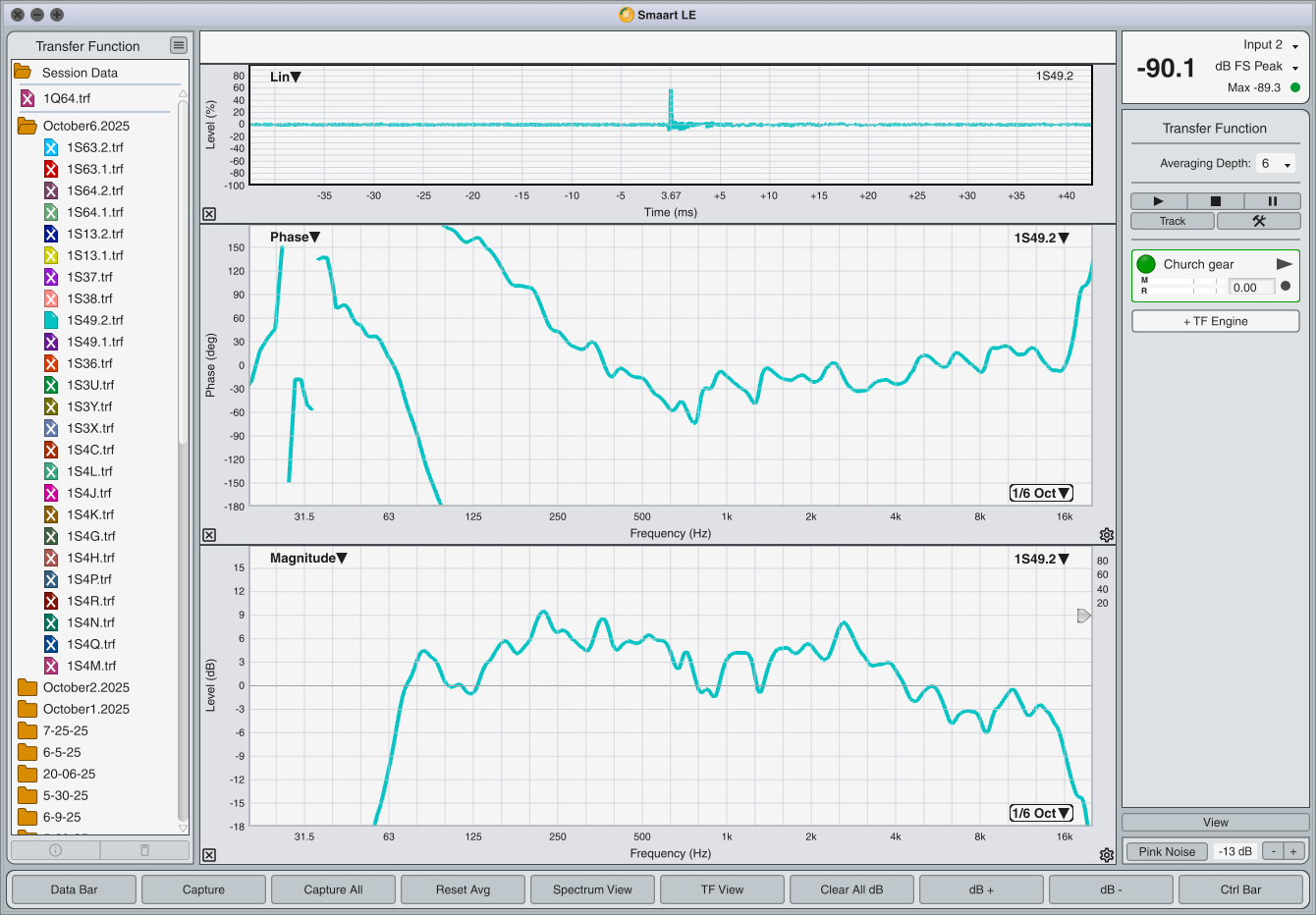Open Phase plot settings gear
This screenshot has height=915, width=1316.
pos(1107,535)
